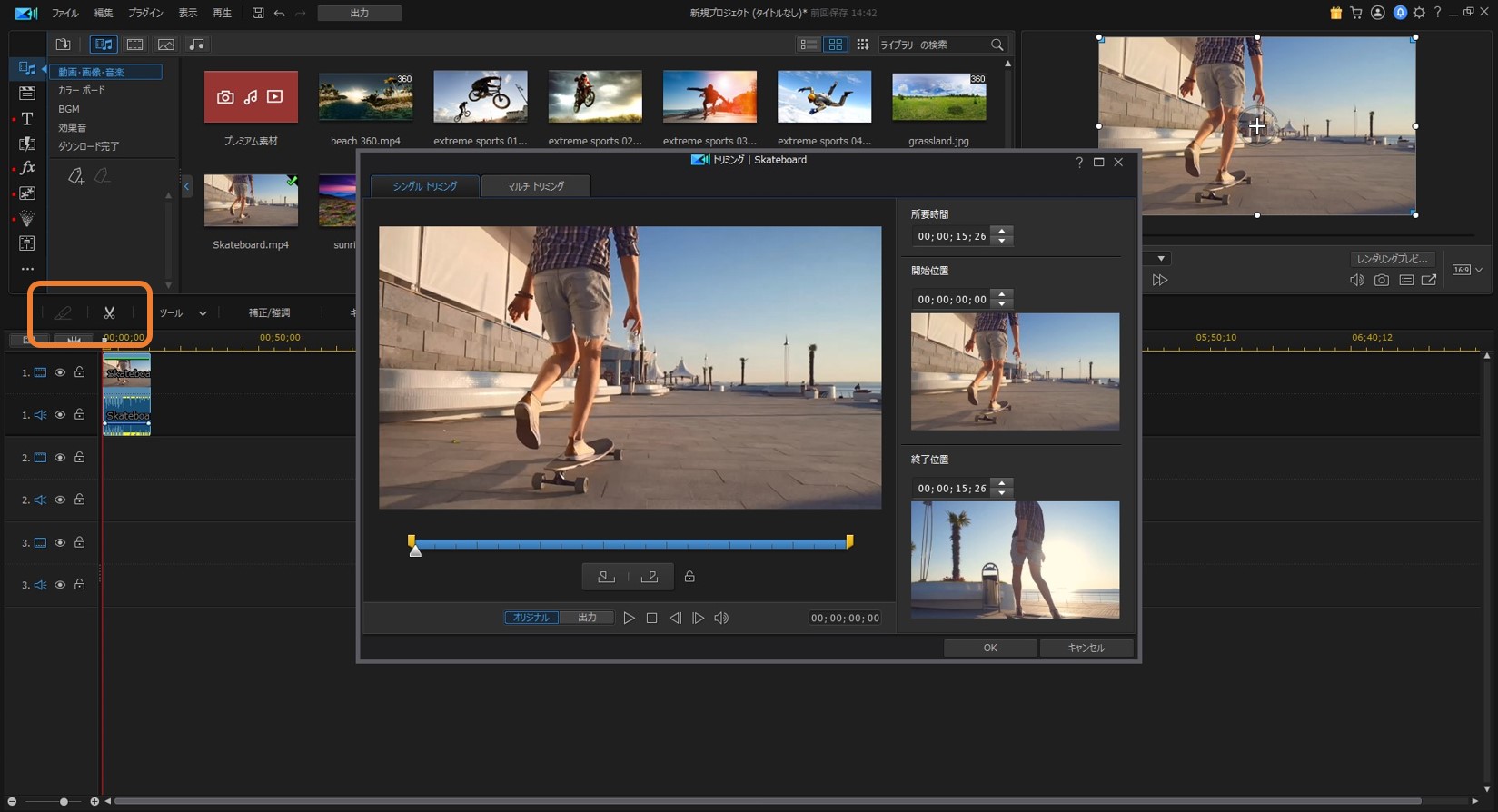Toggle visibility of video track 1
This screenshot has width=1498, height=812.
(60, 372)
